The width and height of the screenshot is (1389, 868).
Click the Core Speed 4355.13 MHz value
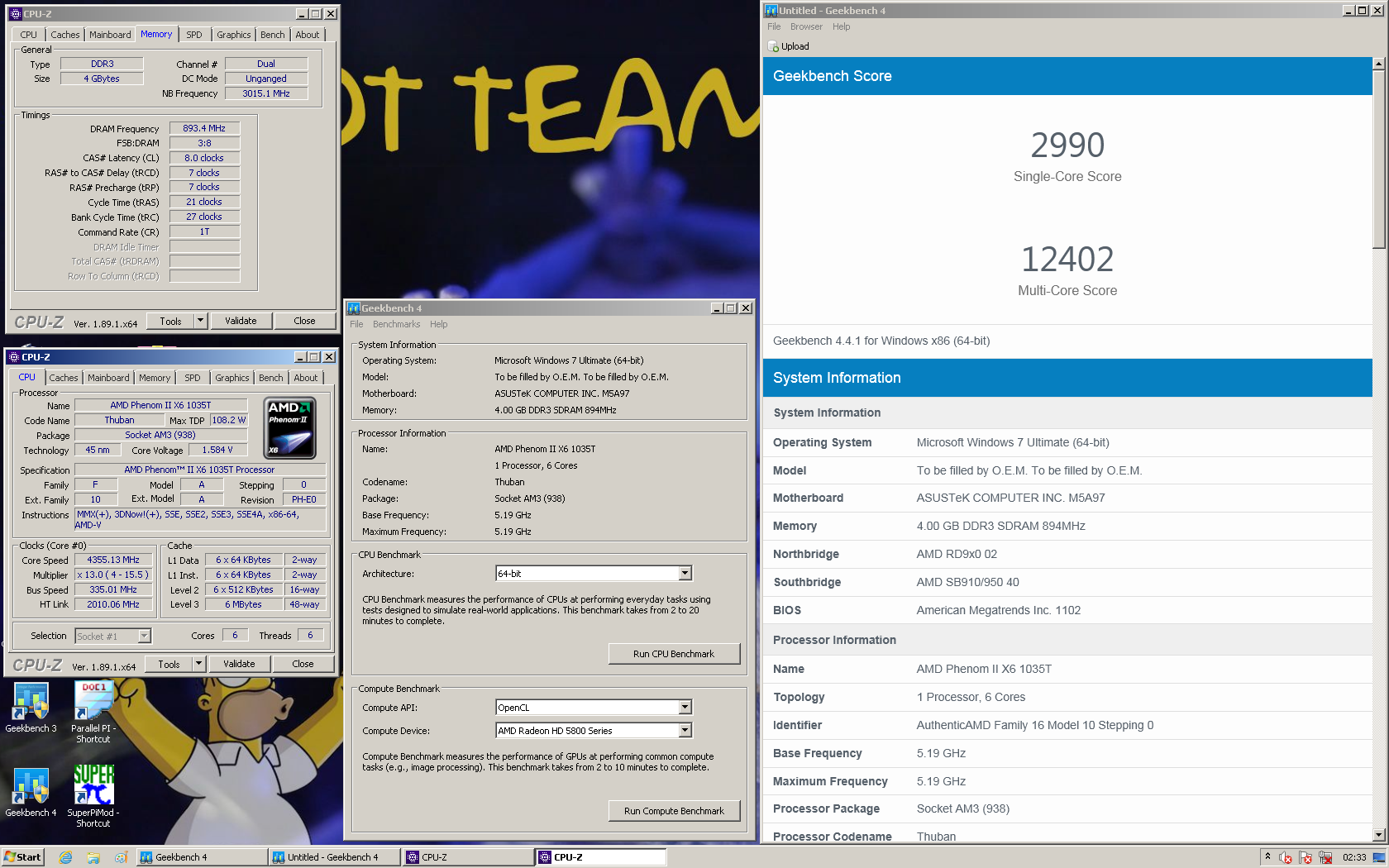tap(113, 560)
